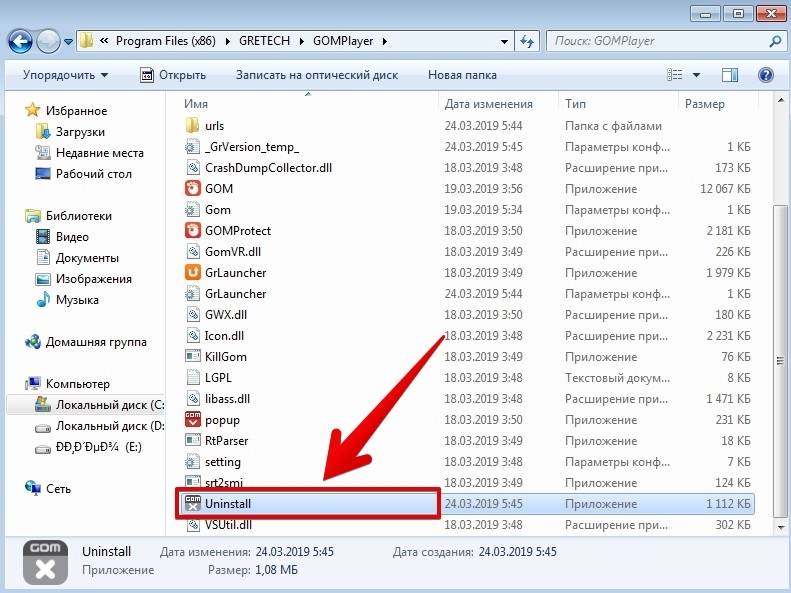Select the libass.dll file icon
791x593 pixels.
192,399
